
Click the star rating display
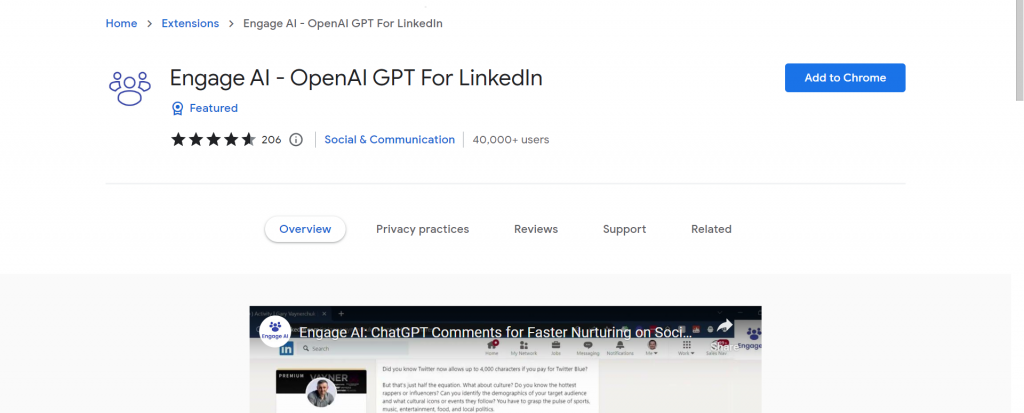(213, 139)
